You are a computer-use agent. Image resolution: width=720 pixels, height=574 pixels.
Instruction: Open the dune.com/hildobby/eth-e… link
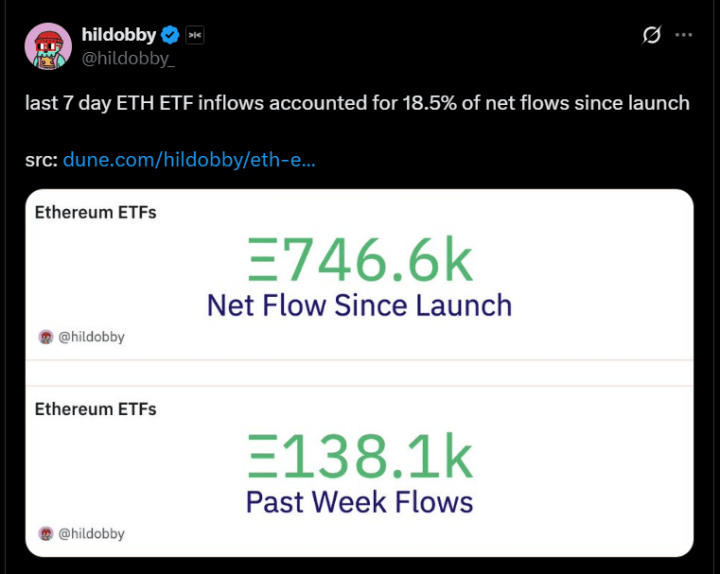pos(189,160)
